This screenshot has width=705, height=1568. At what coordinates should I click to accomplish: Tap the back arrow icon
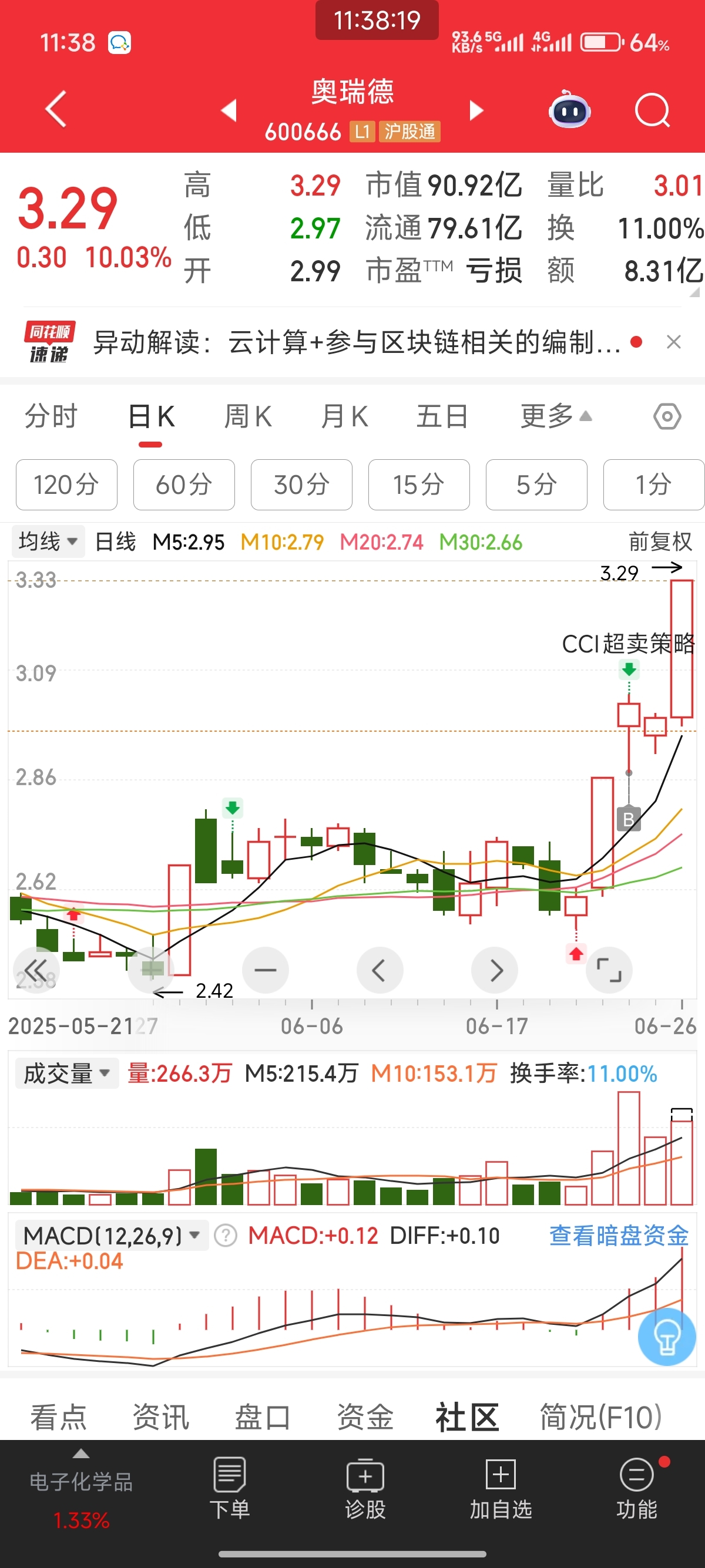[56, 110]
